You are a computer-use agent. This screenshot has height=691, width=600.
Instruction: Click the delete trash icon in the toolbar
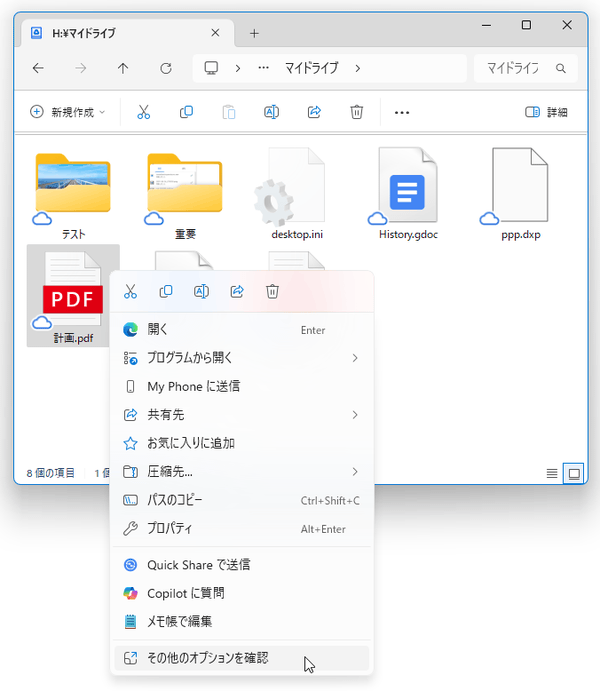pyautogui.click(x=357, y=112)
